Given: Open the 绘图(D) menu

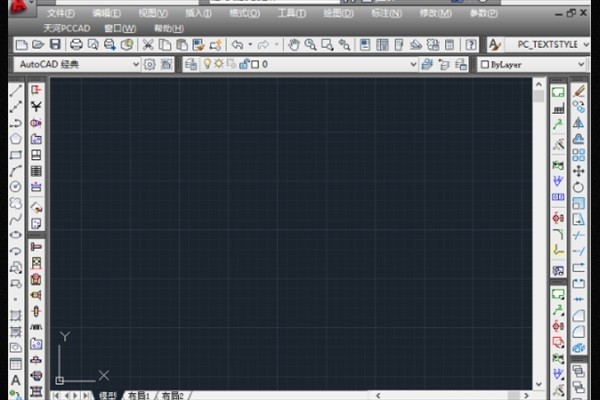Looking at the screenshot, I should click(x=338, y=13).
